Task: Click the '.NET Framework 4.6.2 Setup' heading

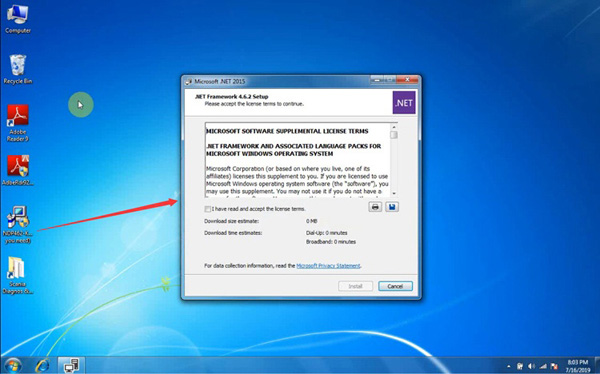Action: [232, 96]
